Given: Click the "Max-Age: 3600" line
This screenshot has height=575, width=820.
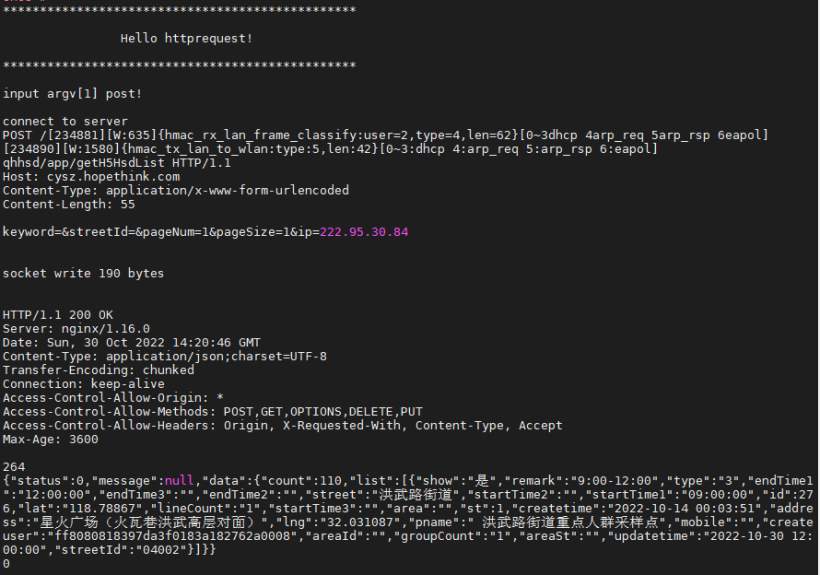Looking at the screenshot, I should (x=50, y=439).
